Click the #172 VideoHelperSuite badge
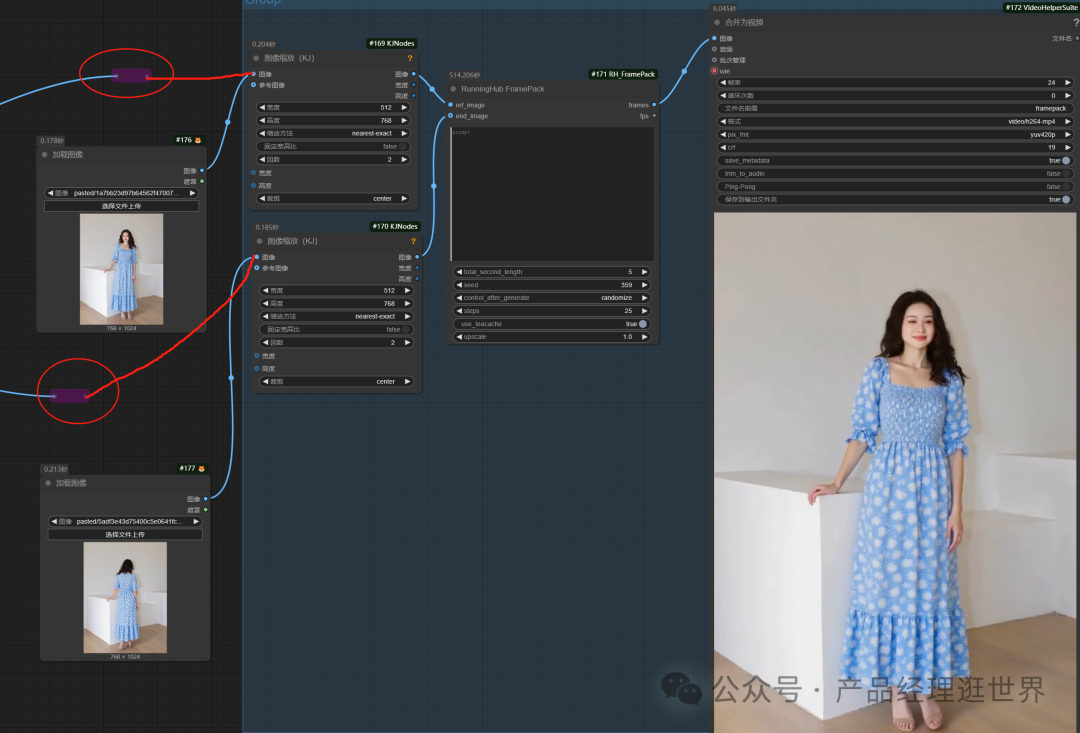The image size is (1080, 733). tap(1040, 8)
